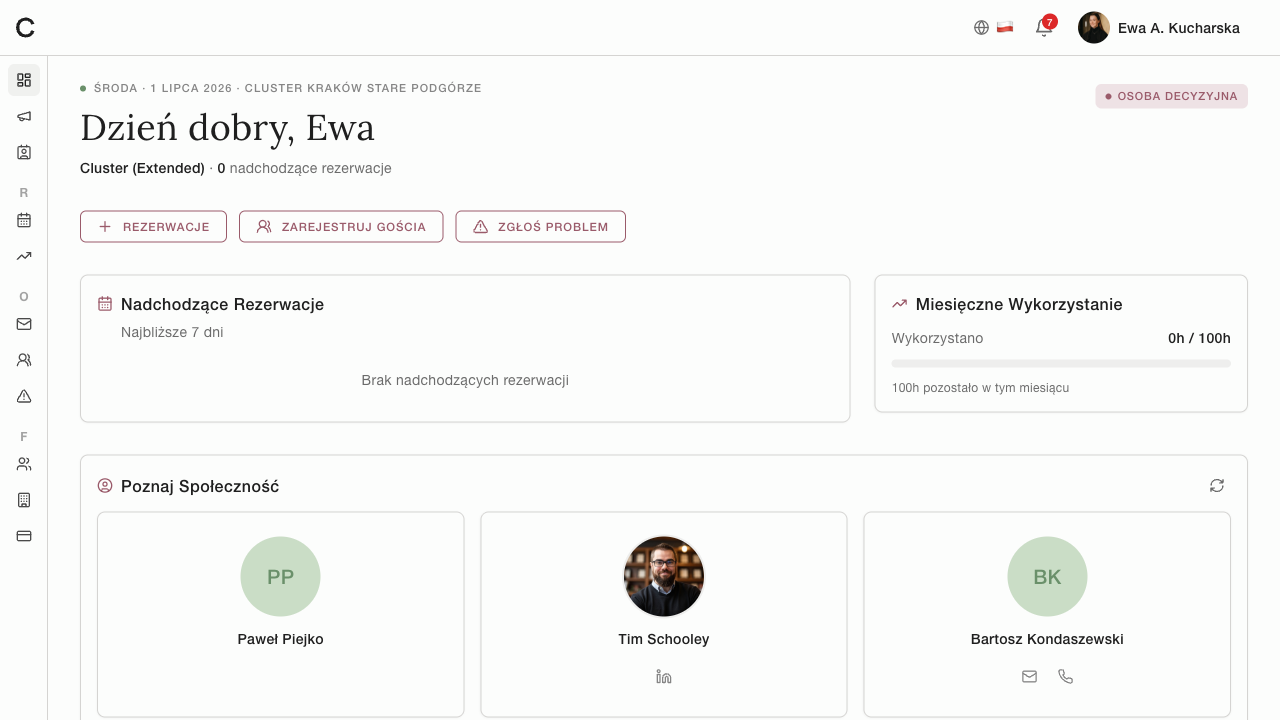This screenshot has width=1280, height=720.
Task: Open Paweł Piejko's community card
Action: point(281,615)
